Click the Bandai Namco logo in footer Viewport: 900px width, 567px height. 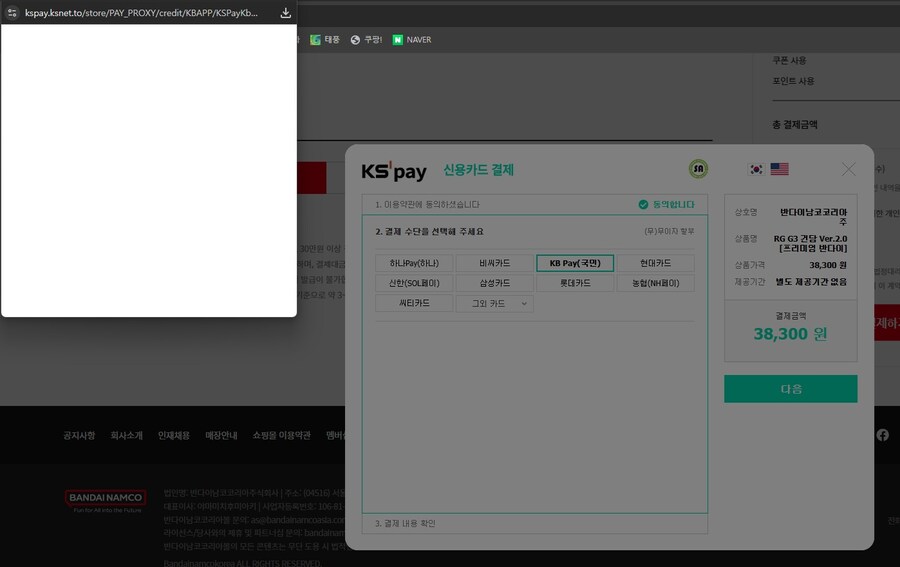pyautogui.click(x=105, y=500)
